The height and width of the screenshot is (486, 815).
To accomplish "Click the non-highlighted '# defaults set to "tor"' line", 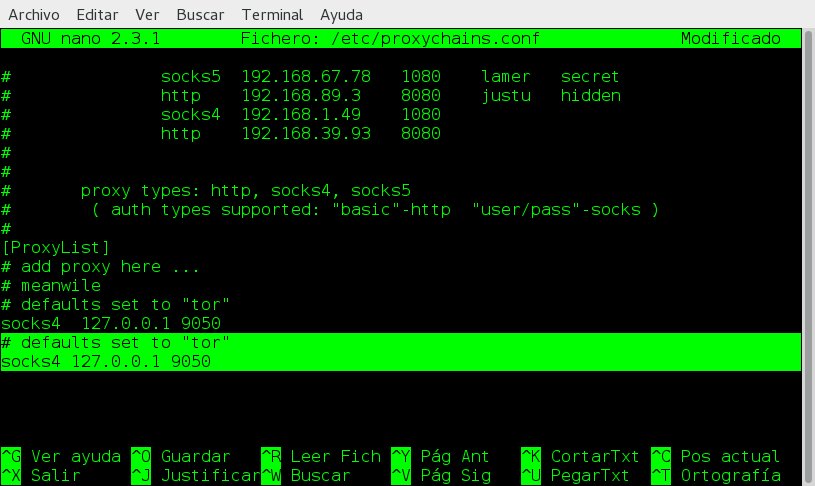I will point(115,305).
